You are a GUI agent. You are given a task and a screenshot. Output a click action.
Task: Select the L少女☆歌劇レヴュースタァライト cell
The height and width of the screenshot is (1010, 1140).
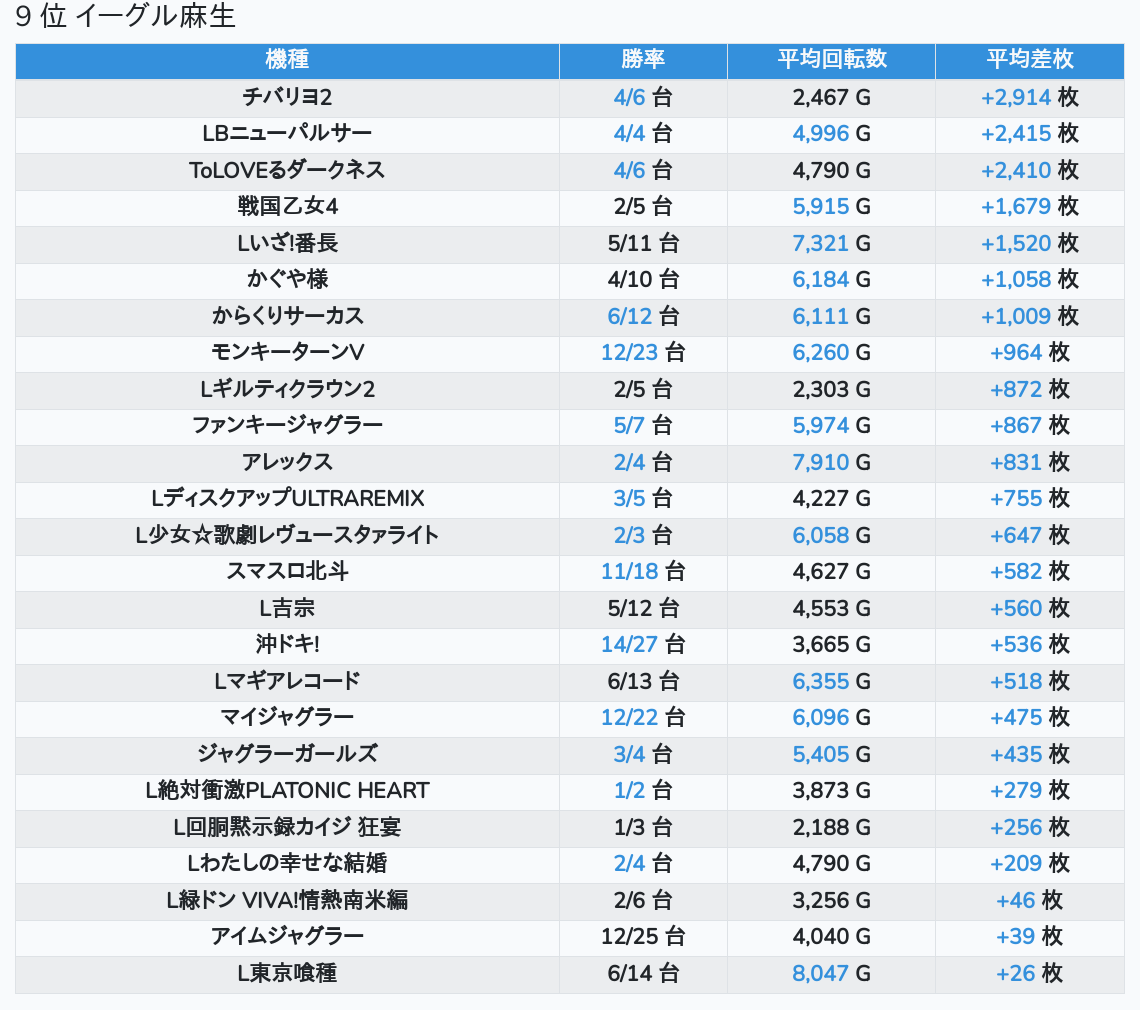pyautogui.click(x=287, y=535)
